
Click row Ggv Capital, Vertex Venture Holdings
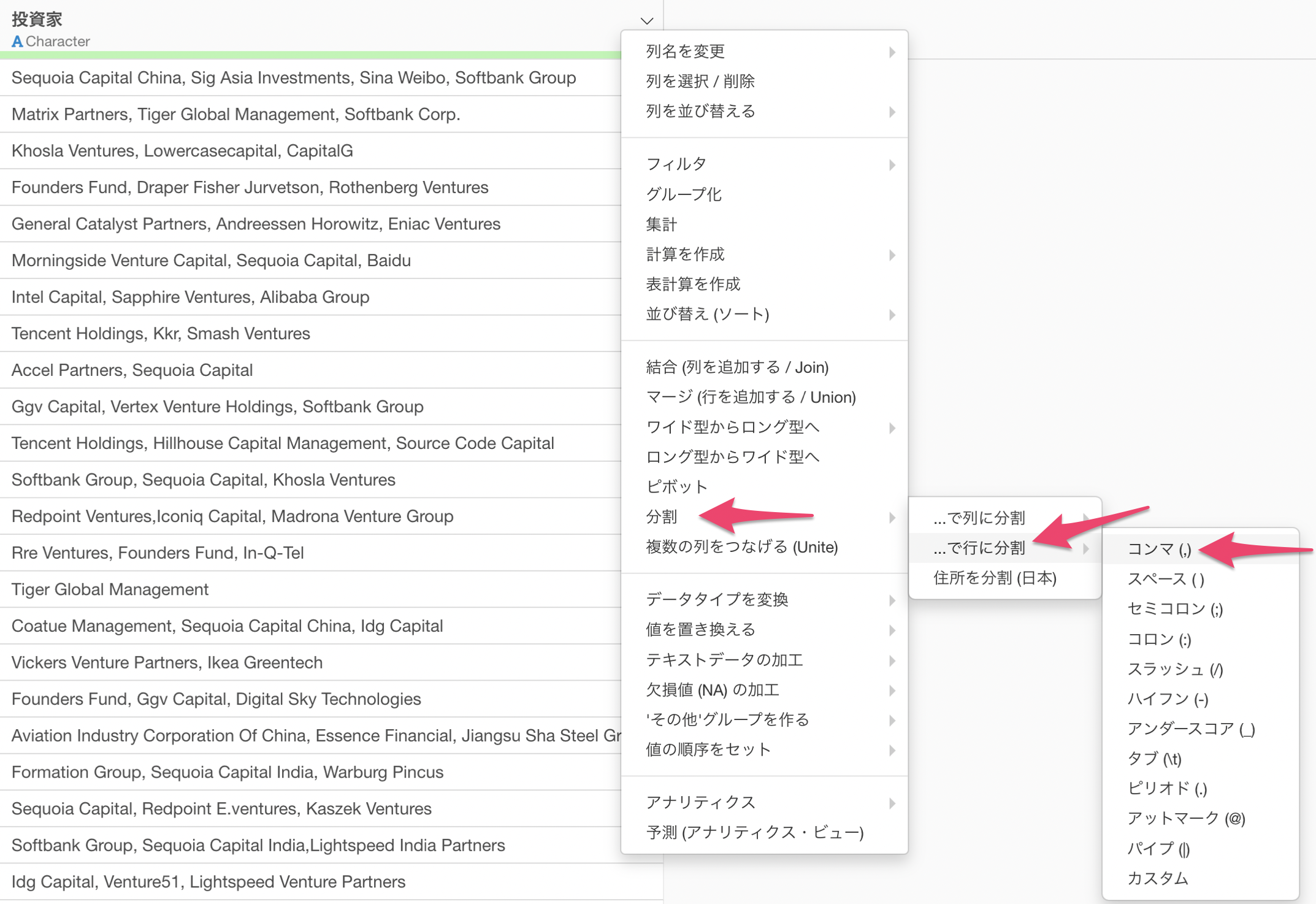point(310,407)
